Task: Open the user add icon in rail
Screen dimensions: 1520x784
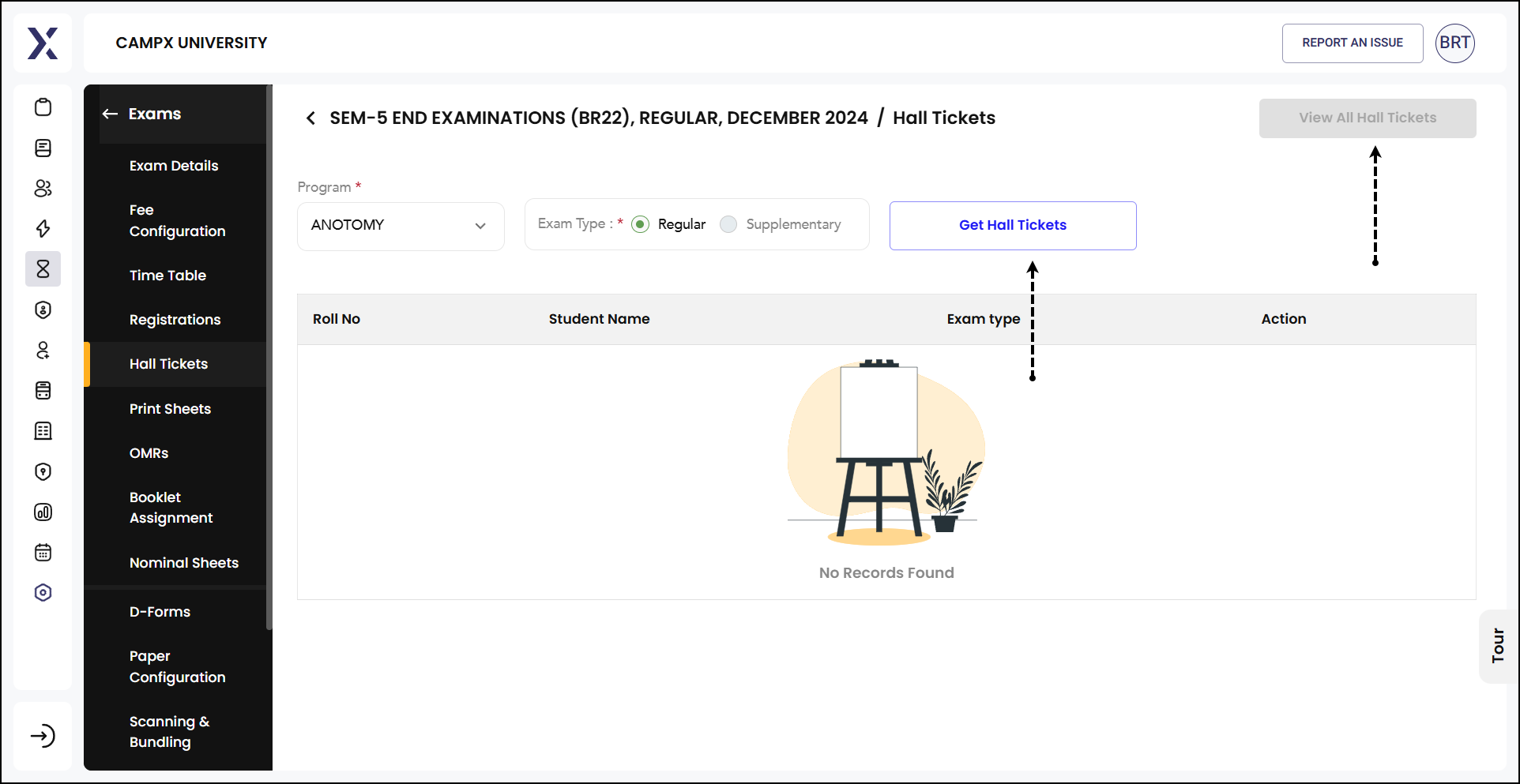Action: (x=43, y=350)
